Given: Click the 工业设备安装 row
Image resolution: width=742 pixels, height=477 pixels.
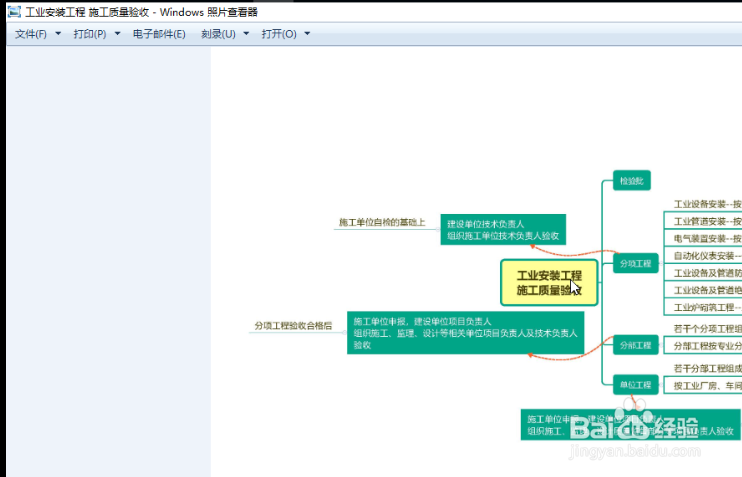Looking at the screenshot, I should (x=707, y=204).
